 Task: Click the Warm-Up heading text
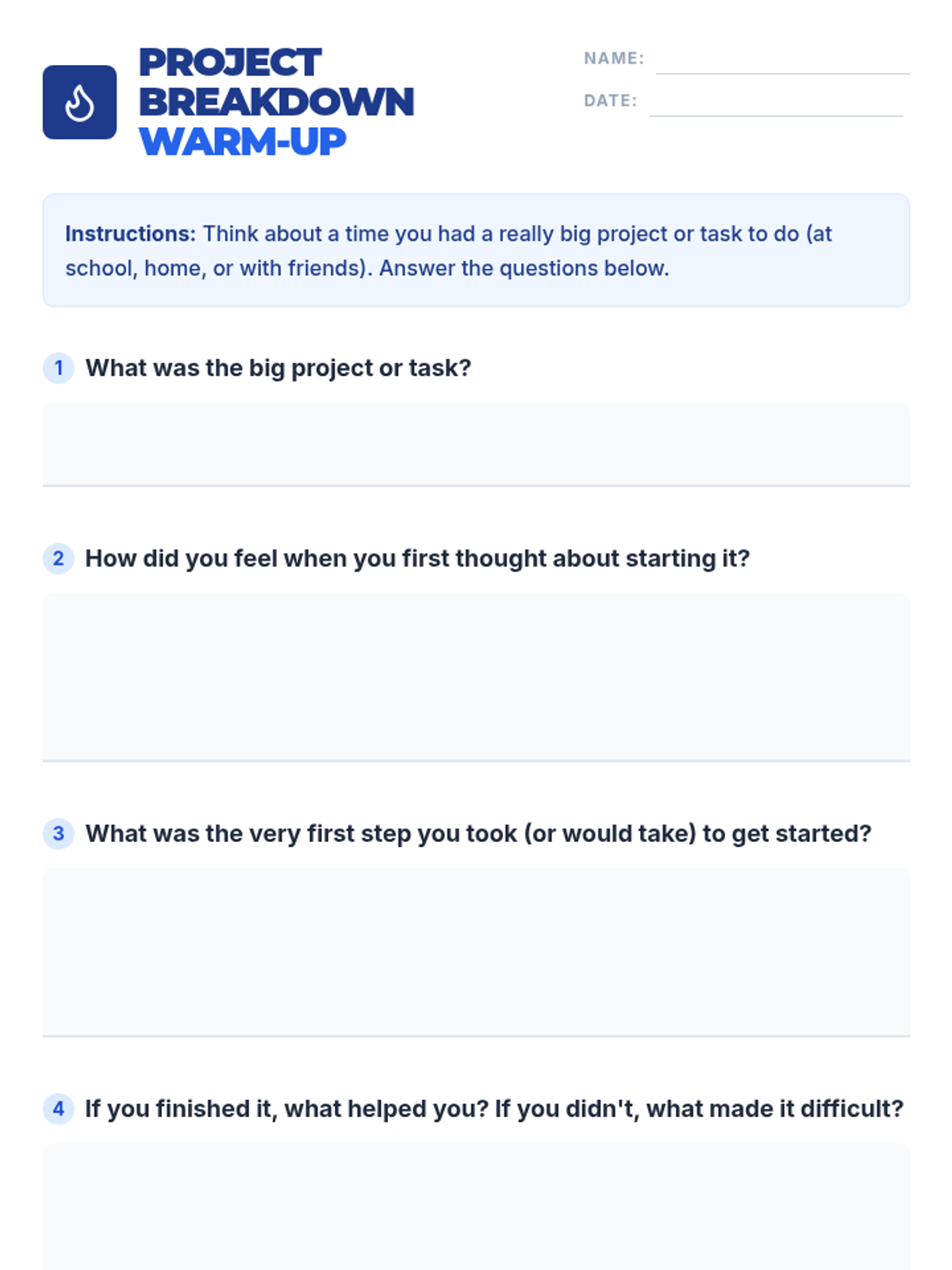click(x=243, y=142)
